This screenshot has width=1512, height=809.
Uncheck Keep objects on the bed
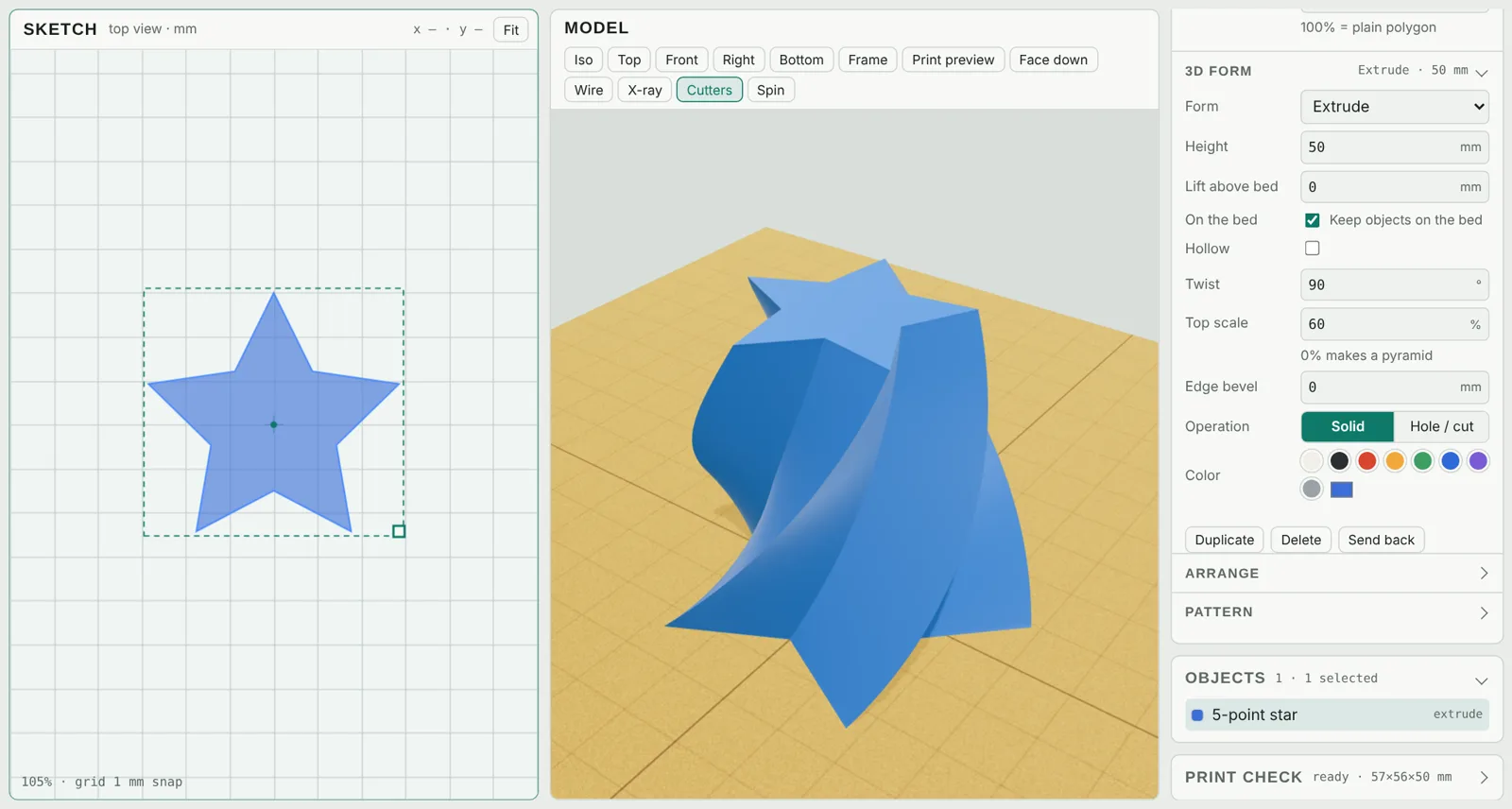click(x=1313, y=220)
